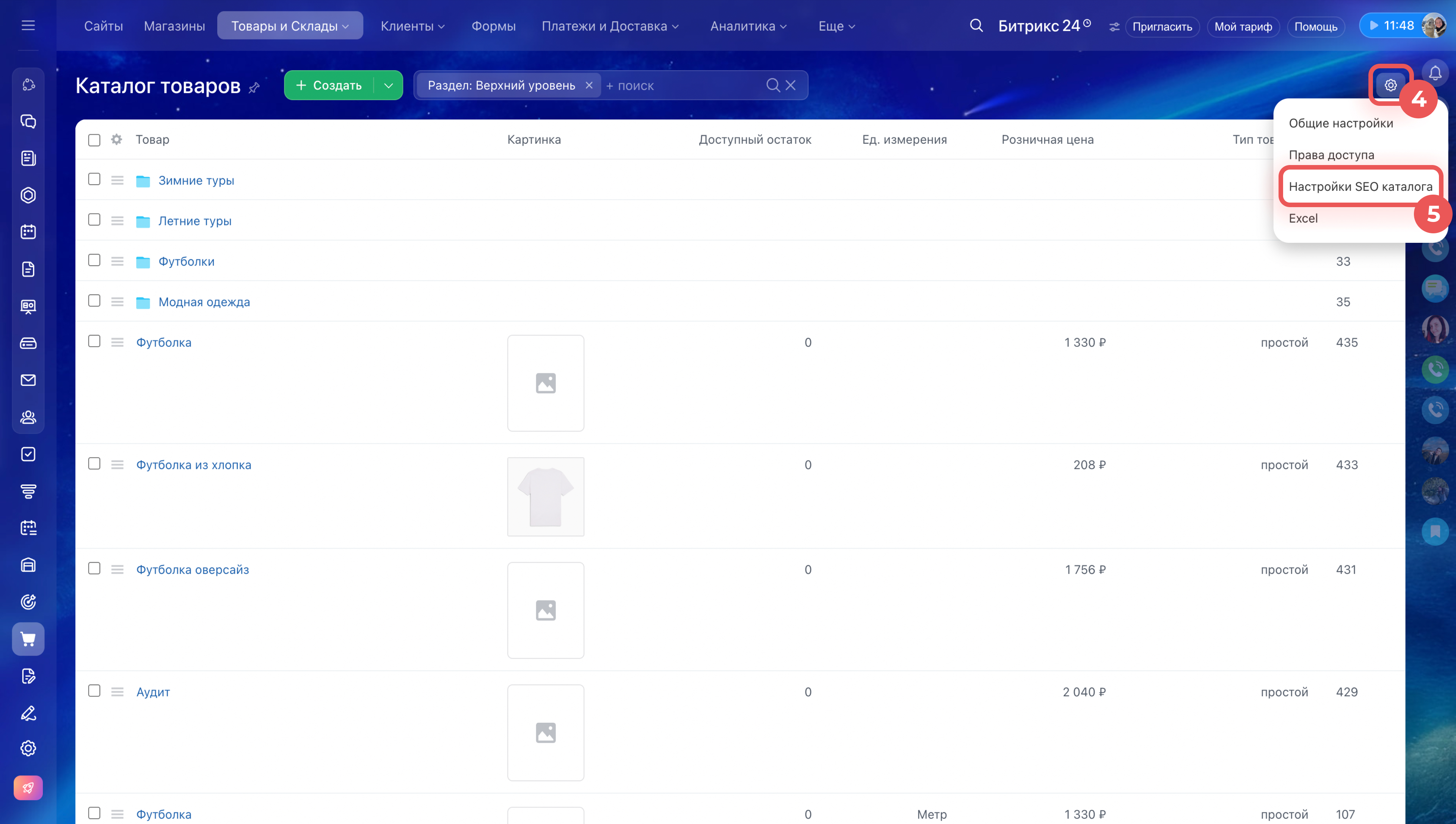Pin the Каталог товаров page title
The width and height of the screenshot is (1456, 824).
point(254,88)
